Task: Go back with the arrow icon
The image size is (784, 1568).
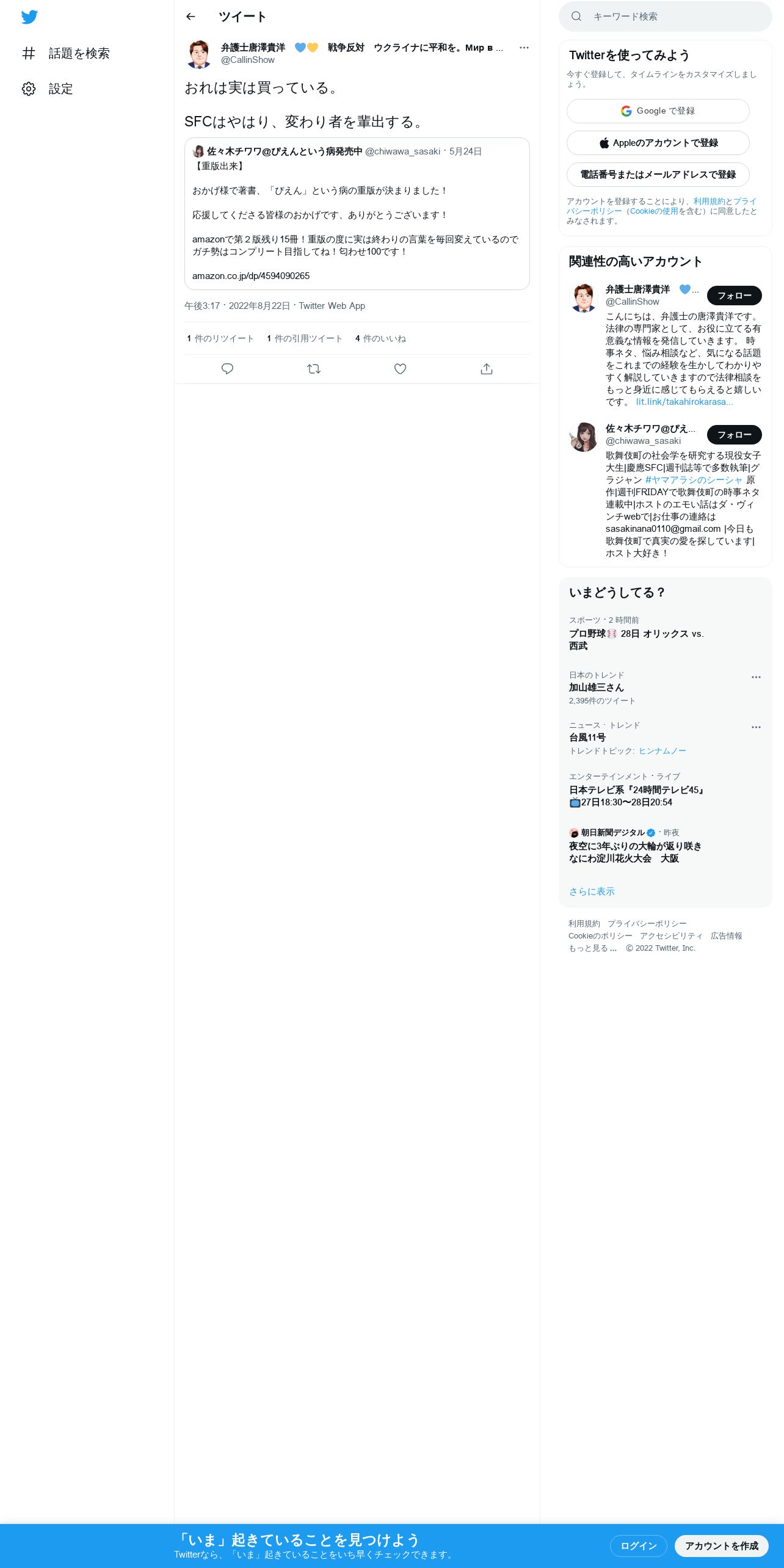Action: click(x=191, y=16)
